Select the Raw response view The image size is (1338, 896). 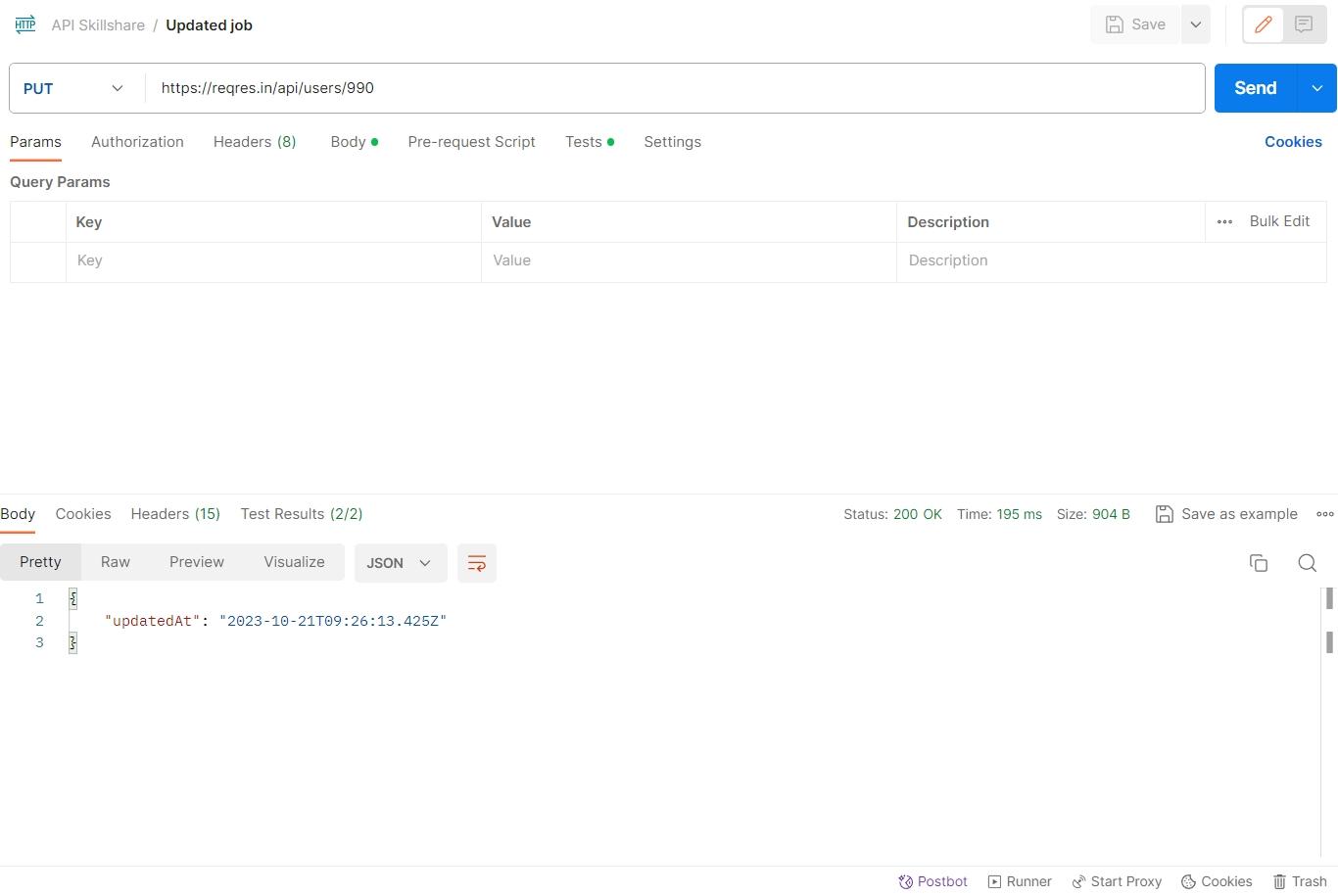pos(116,562)
